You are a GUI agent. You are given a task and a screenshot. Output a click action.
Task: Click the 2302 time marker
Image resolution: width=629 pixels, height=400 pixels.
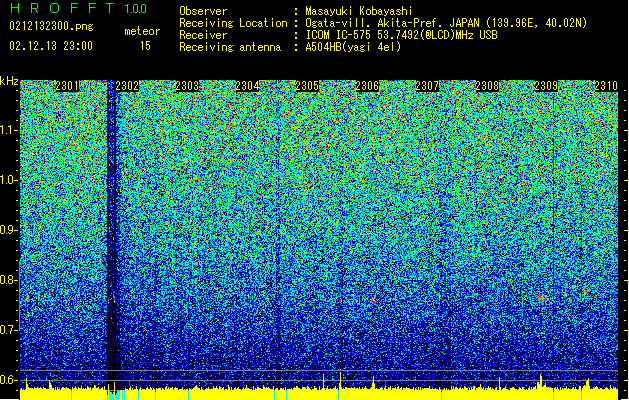pos(127,86)
